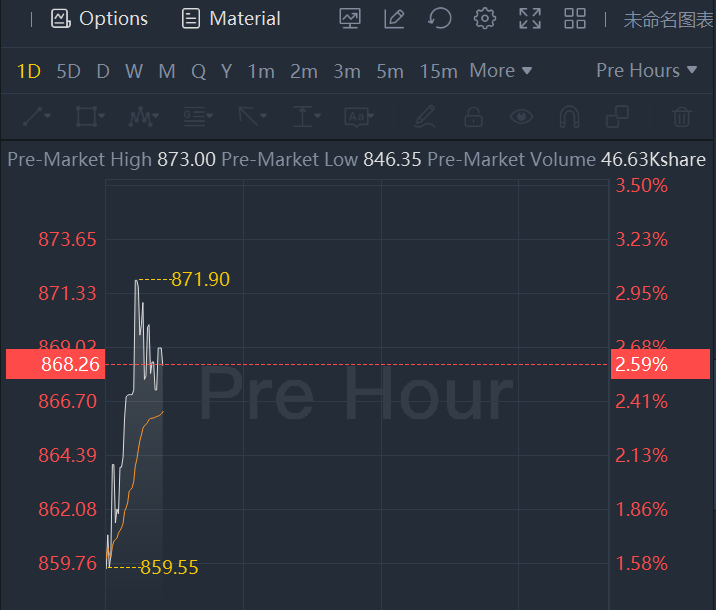The width and height of the screenshot is (716, 610).
Task: Switch to 15m interval tab
Action: click(438, 71)
